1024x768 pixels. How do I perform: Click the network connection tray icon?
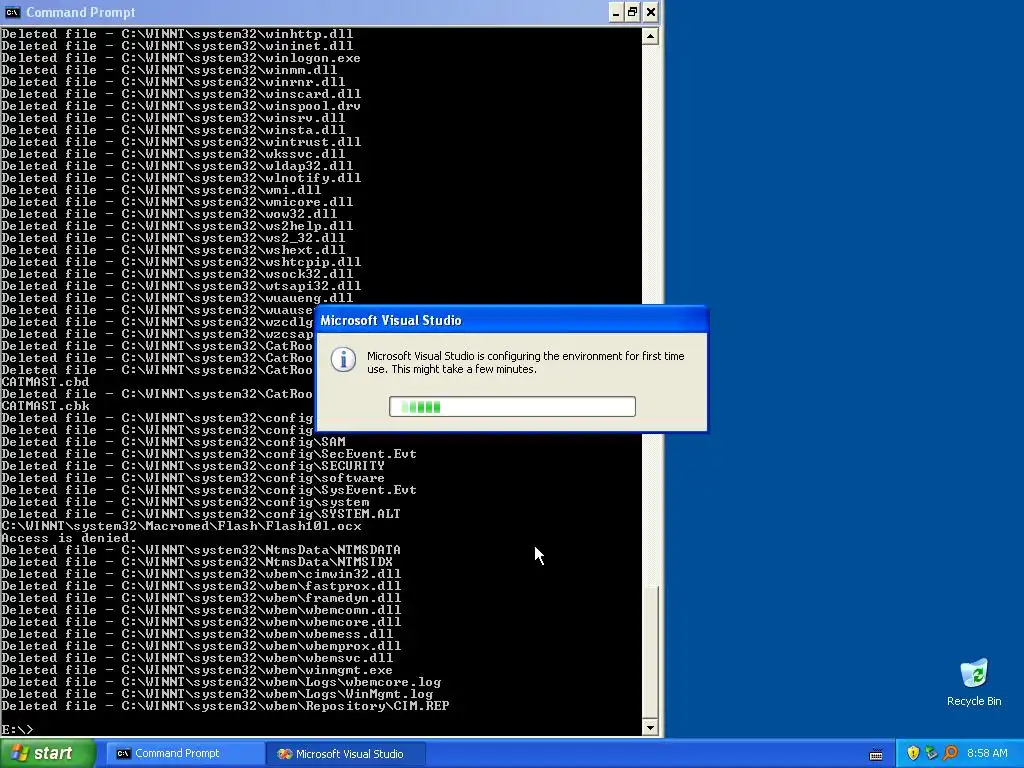[x=931, y=754]
